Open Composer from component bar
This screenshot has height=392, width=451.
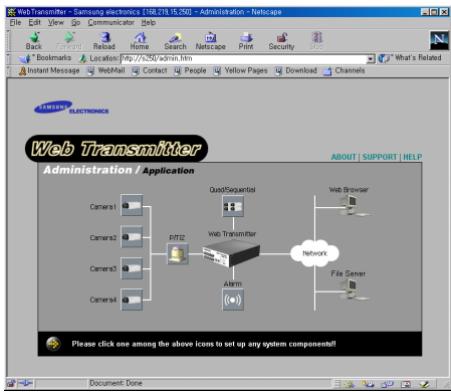point(424,384)
